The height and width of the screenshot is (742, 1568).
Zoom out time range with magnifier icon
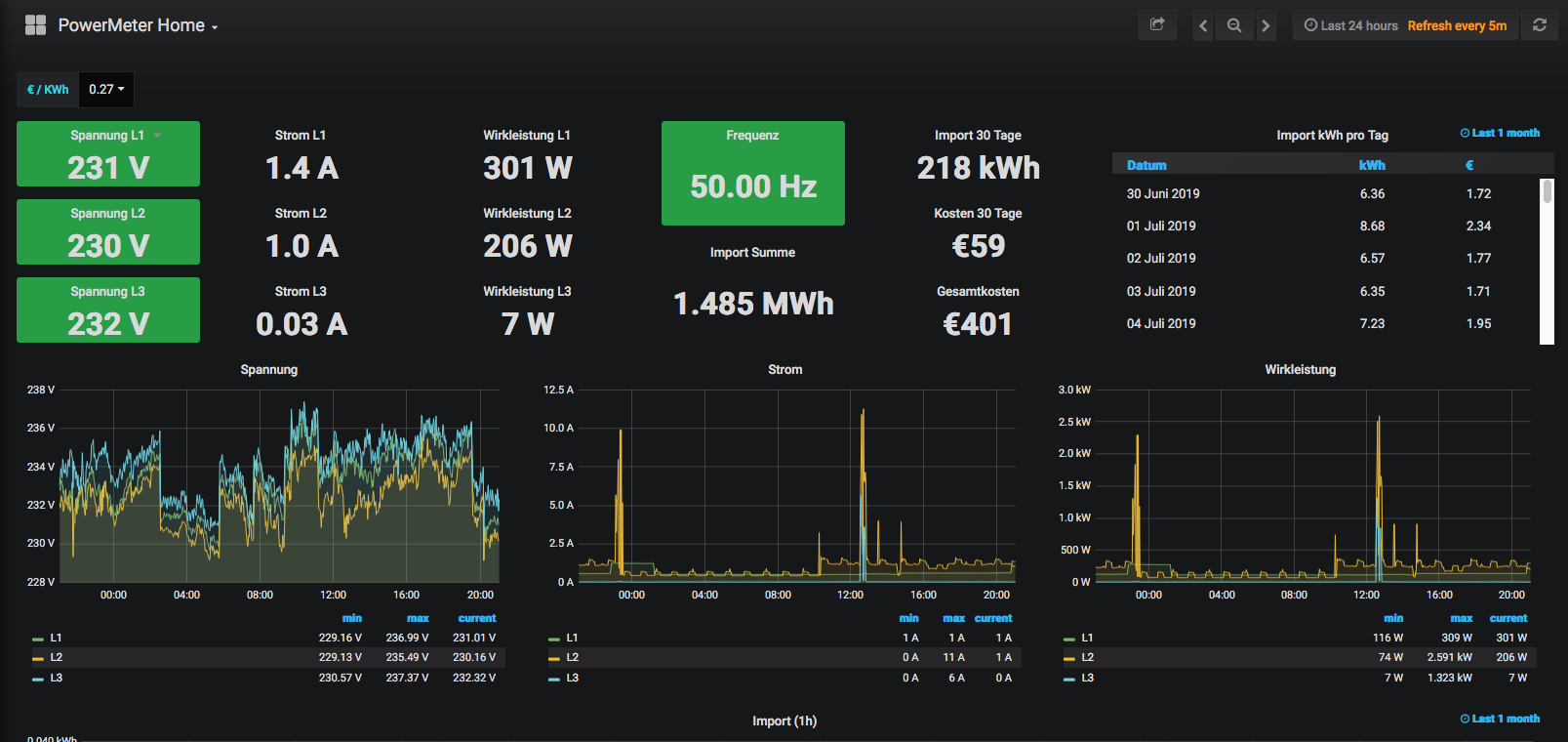click(x=1234, y=25)
